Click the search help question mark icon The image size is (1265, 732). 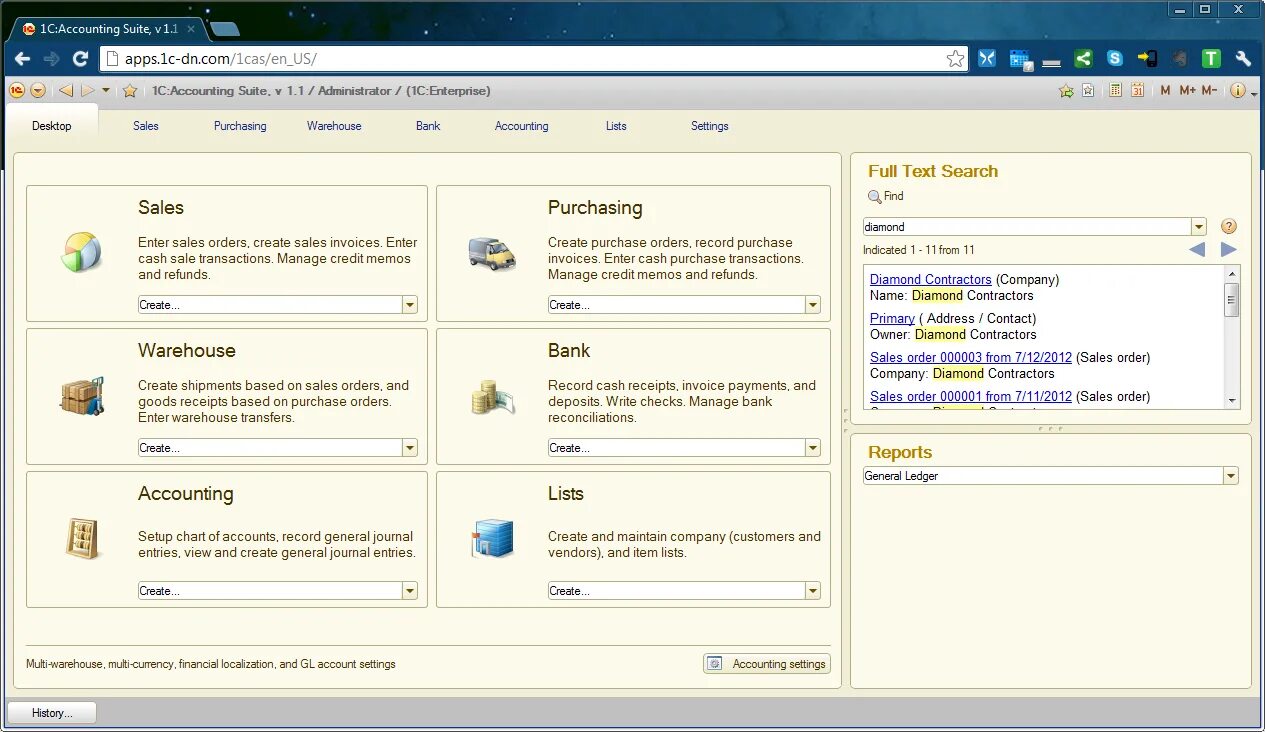tap(1229, 227)
